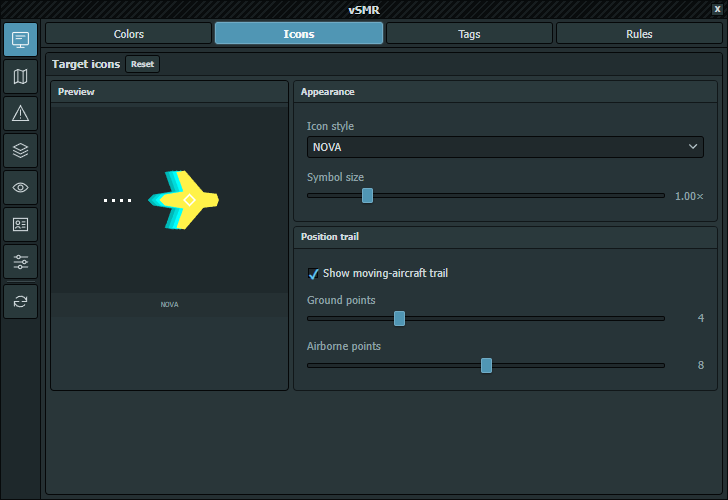Open the eye visibility sidebar section
The image size is (728, 500).
point(20,188)
